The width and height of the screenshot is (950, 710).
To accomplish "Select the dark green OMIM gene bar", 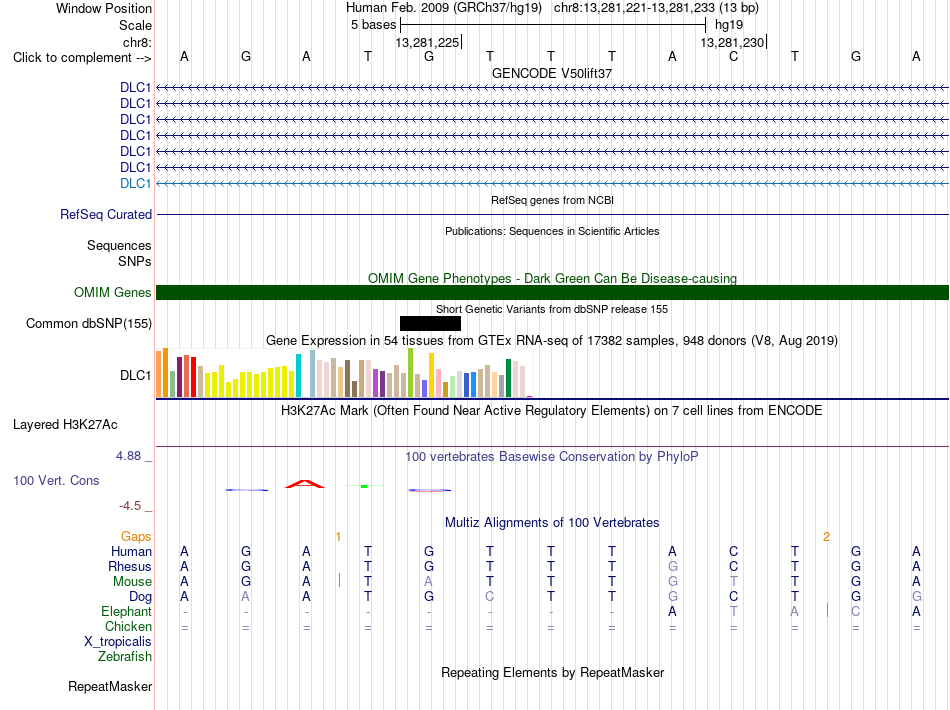I will pos(552,293).
